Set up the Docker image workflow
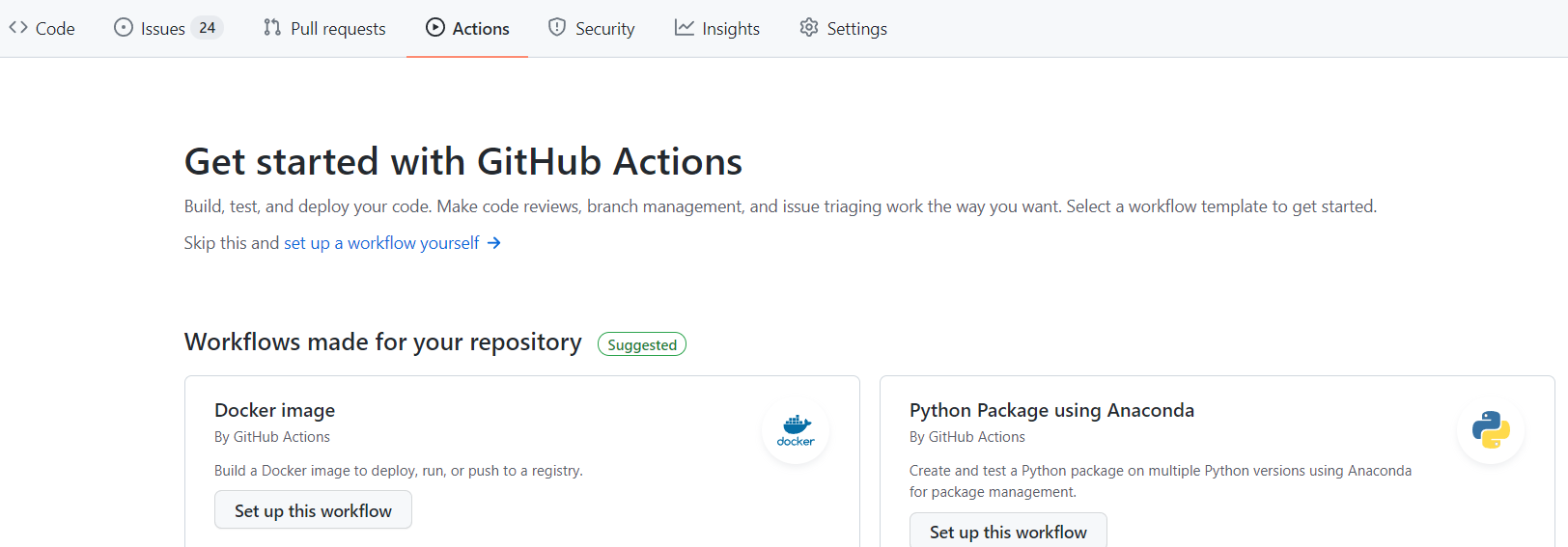 point(313,510)
